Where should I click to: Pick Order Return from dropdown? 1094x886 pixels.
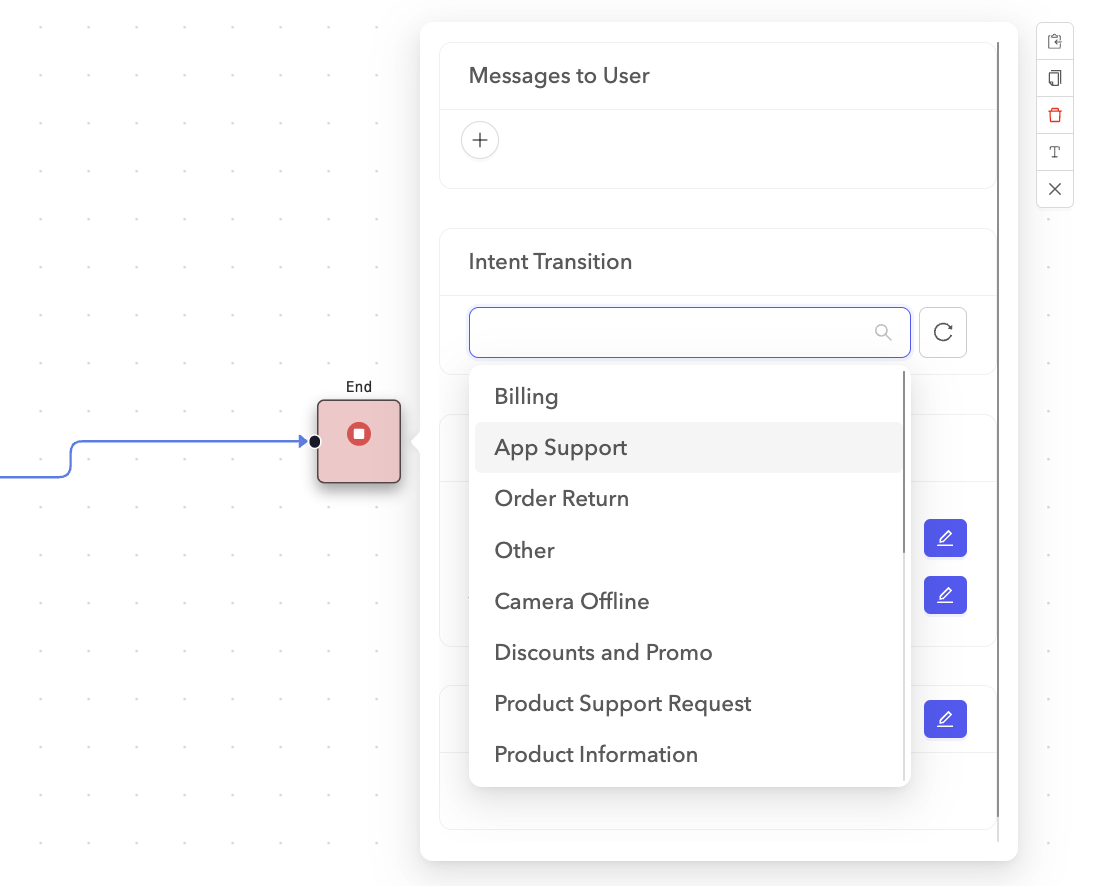pos(561,499)
